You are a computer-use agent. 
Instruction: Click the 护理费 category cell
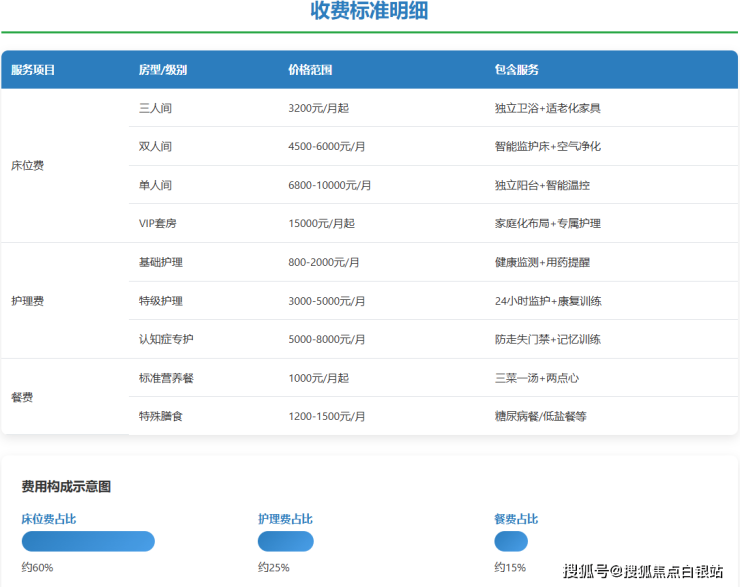coord(27,300)
